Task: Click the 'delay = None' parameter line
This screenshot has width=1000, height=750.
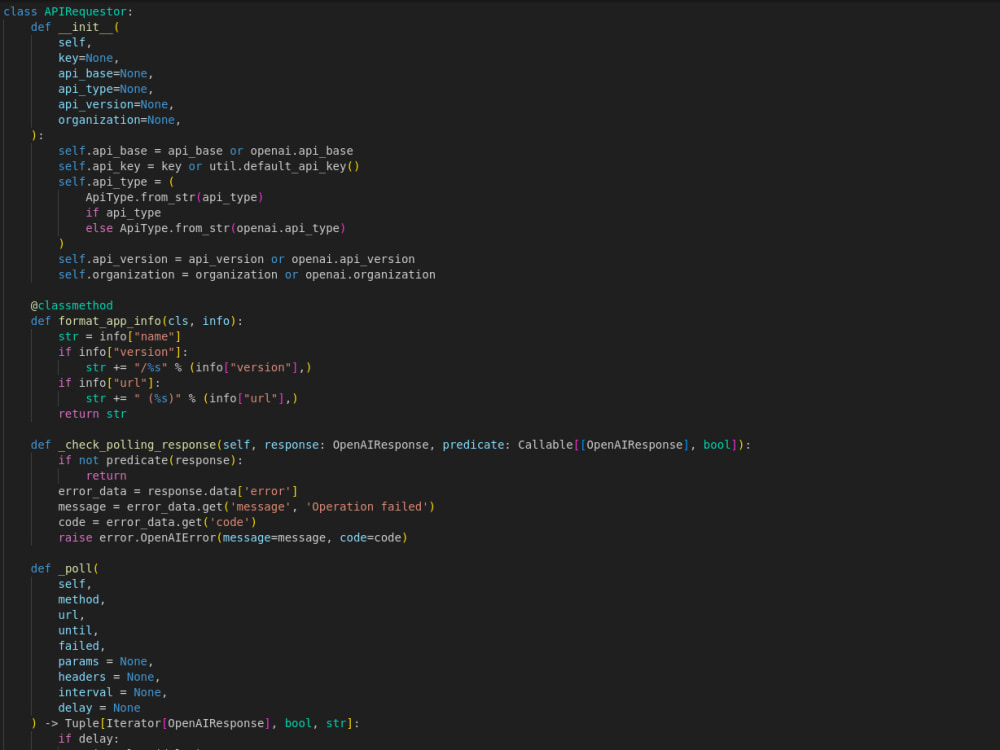Action: pyautogui.click(x=99, y=708)
